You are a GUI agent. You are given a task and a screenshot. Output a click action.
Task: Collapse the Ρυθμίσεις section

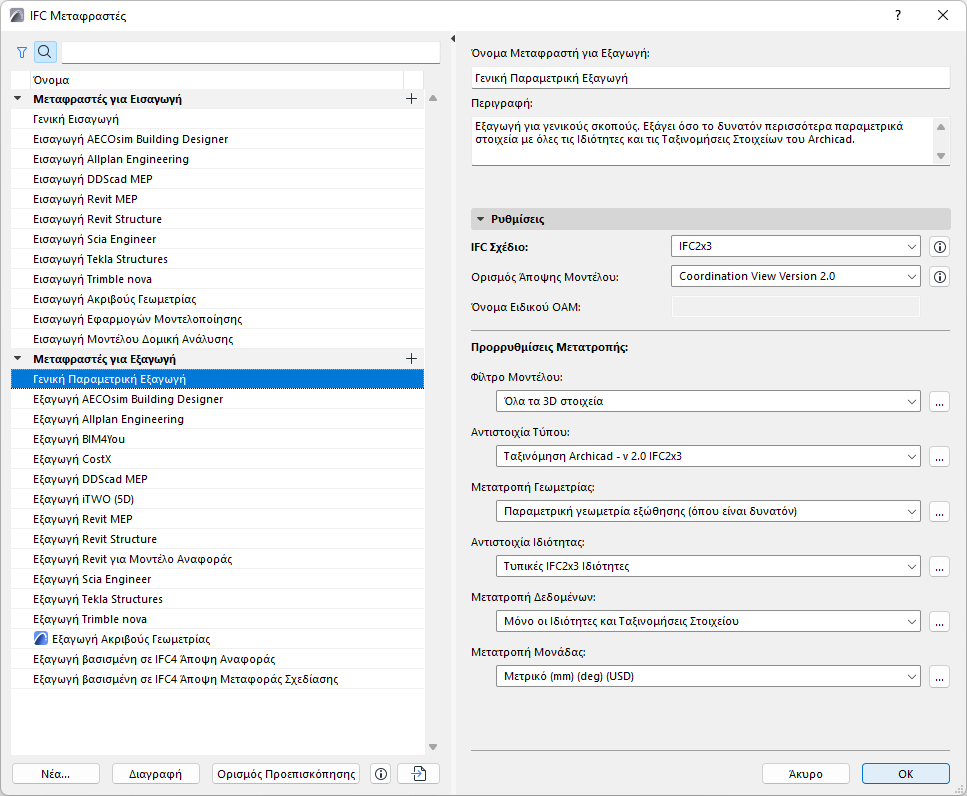481,219
